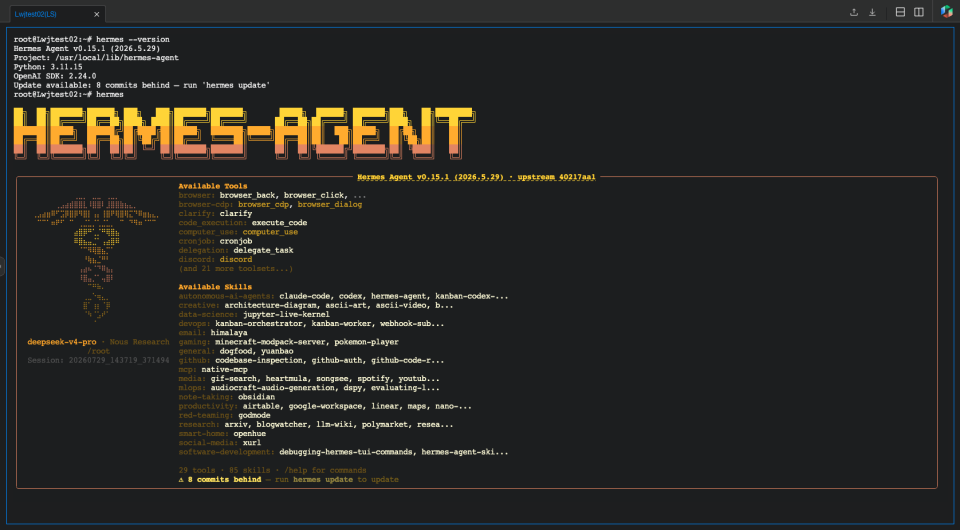Click the download file icon
960x530 pixels.
[872, 13]
